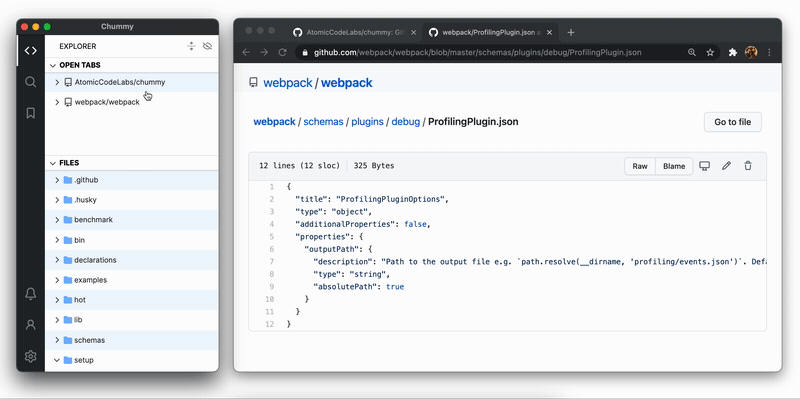Viewport: 800px width, 399px height.
Task: Open a new browser tab
Action: coord(571,32)
